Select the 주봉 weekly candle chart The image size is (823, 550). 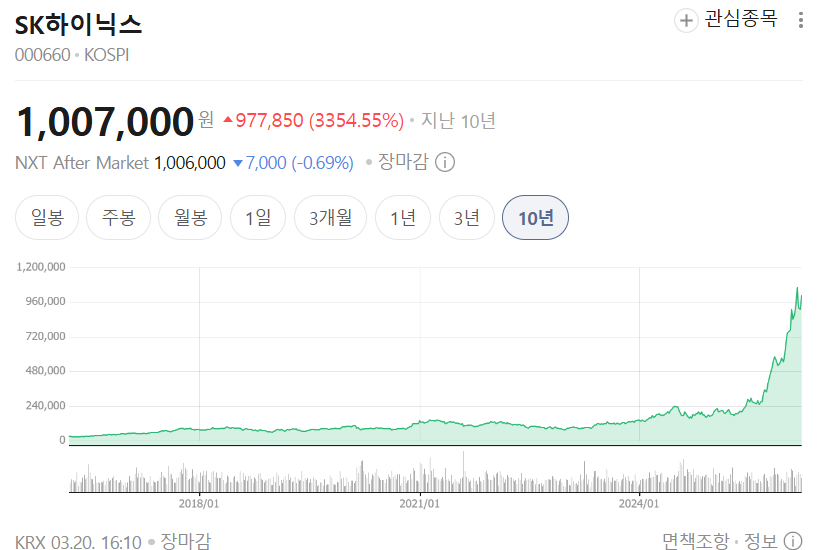[118, 218]
